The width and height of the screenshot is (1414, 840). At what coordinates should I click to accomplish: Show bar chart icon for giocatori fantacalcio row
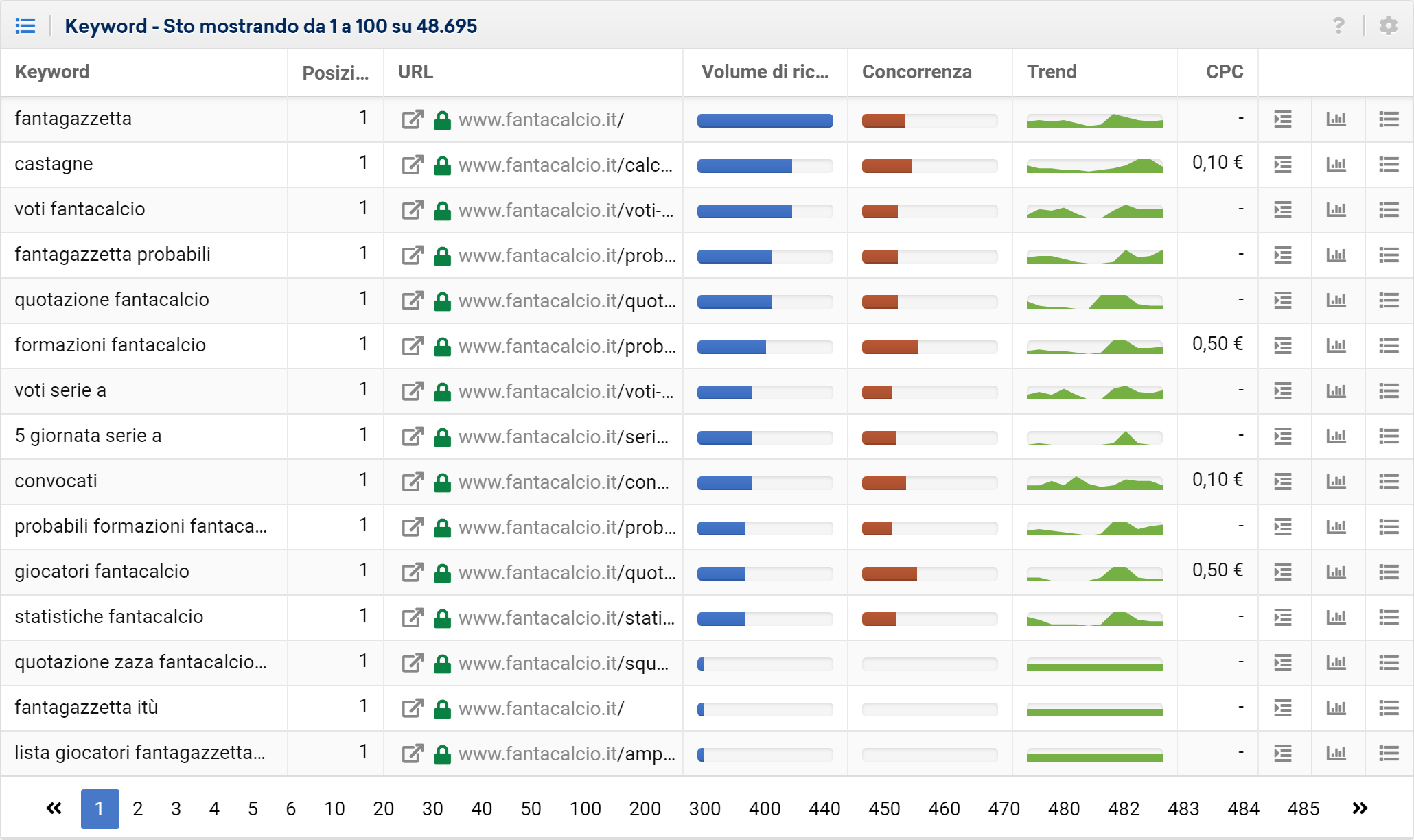coord(1336,572)
